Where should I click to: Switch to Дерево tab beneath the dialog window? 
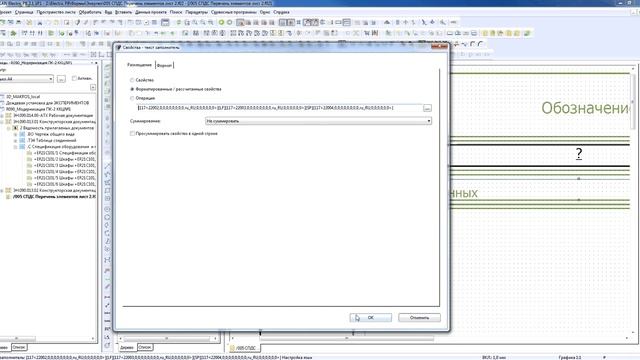pos(127,347)
